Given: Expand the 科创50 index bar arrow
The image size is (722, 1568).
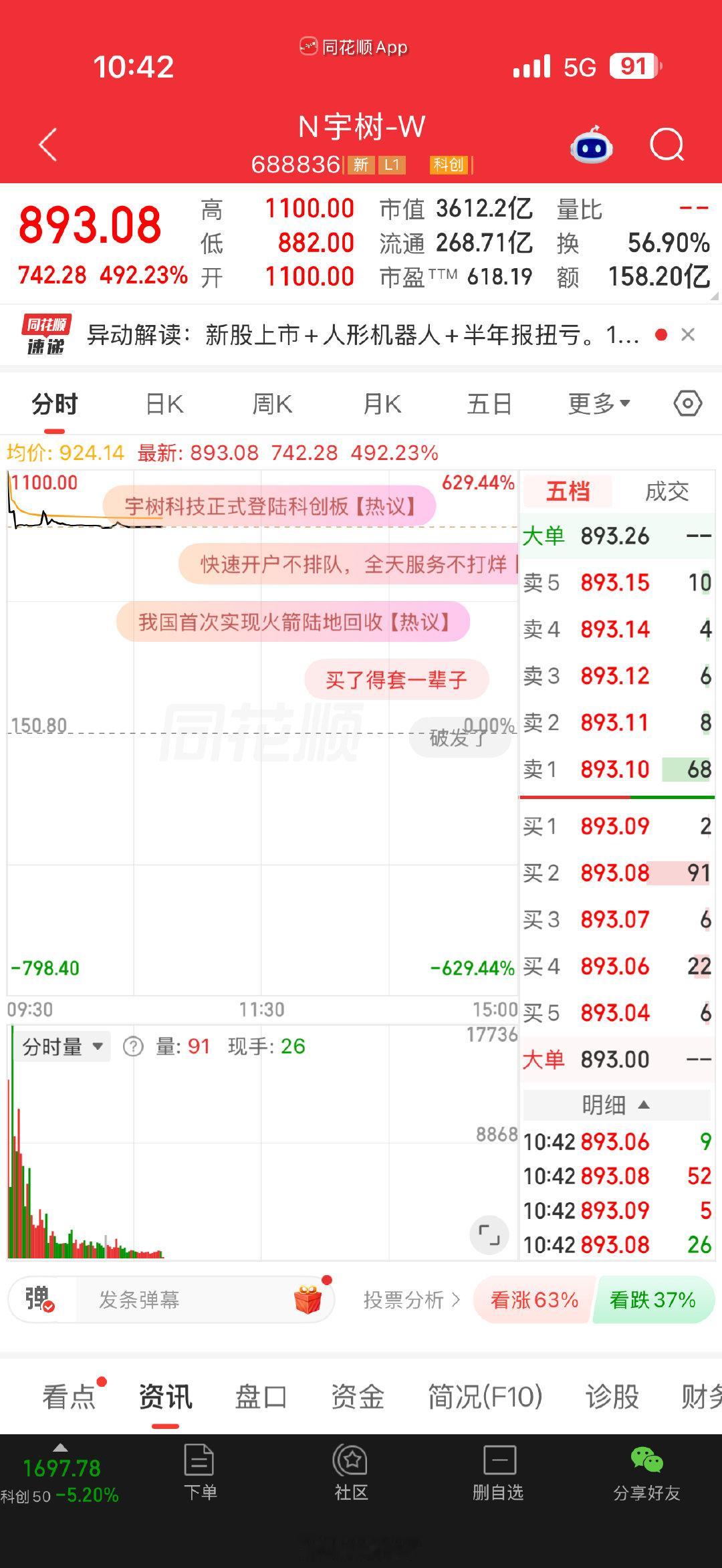Looking at the screenshot, I should pos(60,1448).
